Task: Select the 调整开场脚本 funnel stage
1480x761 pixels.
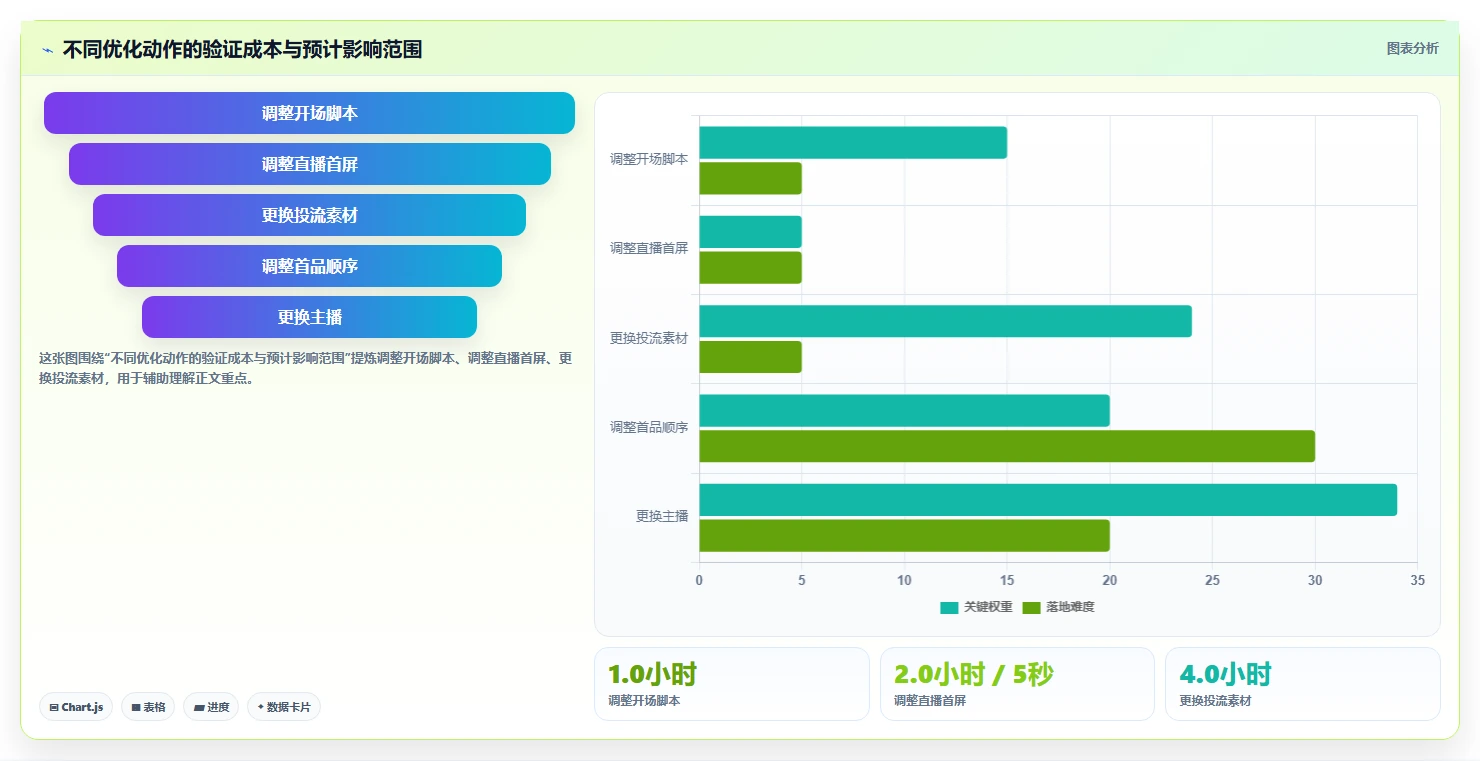Action: point(309,113)
